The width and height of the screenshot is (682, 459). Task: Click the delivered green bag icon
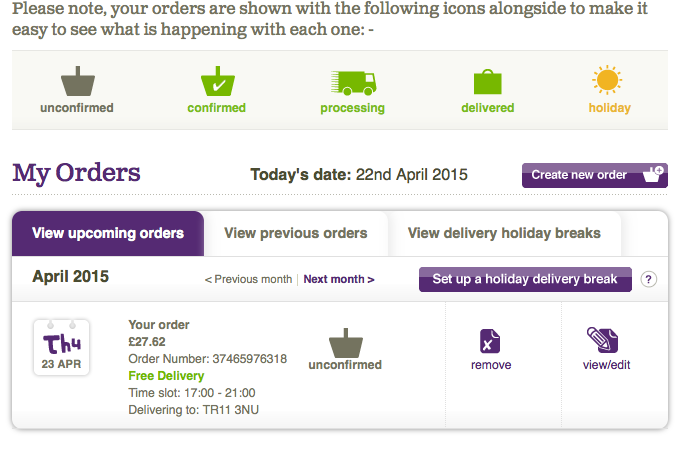click(488, 82)
